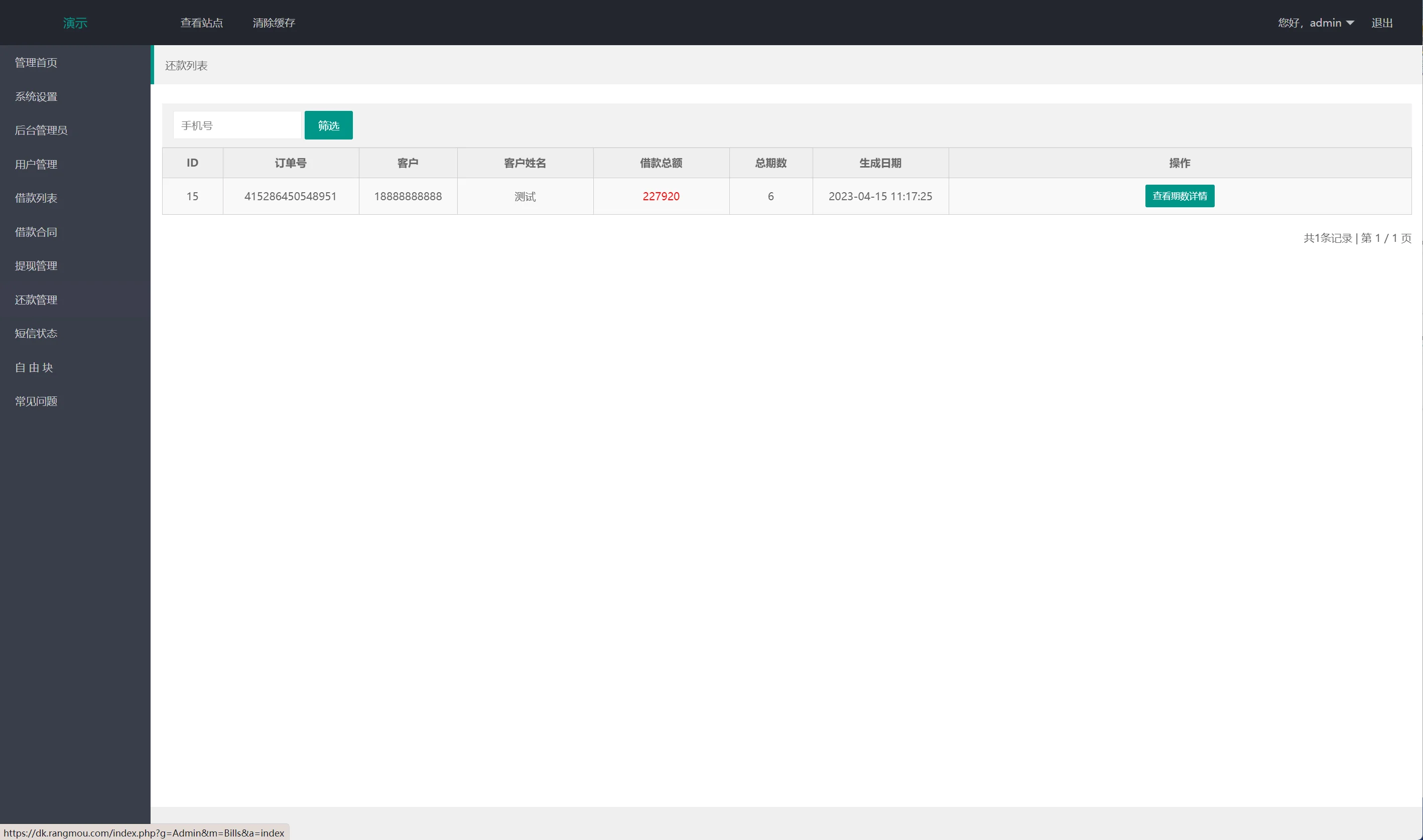The width and height of the screenshot is (1423, 840).
Task: Expand 后台管理员 sidebar menu
Action: [x=41, y=131]
